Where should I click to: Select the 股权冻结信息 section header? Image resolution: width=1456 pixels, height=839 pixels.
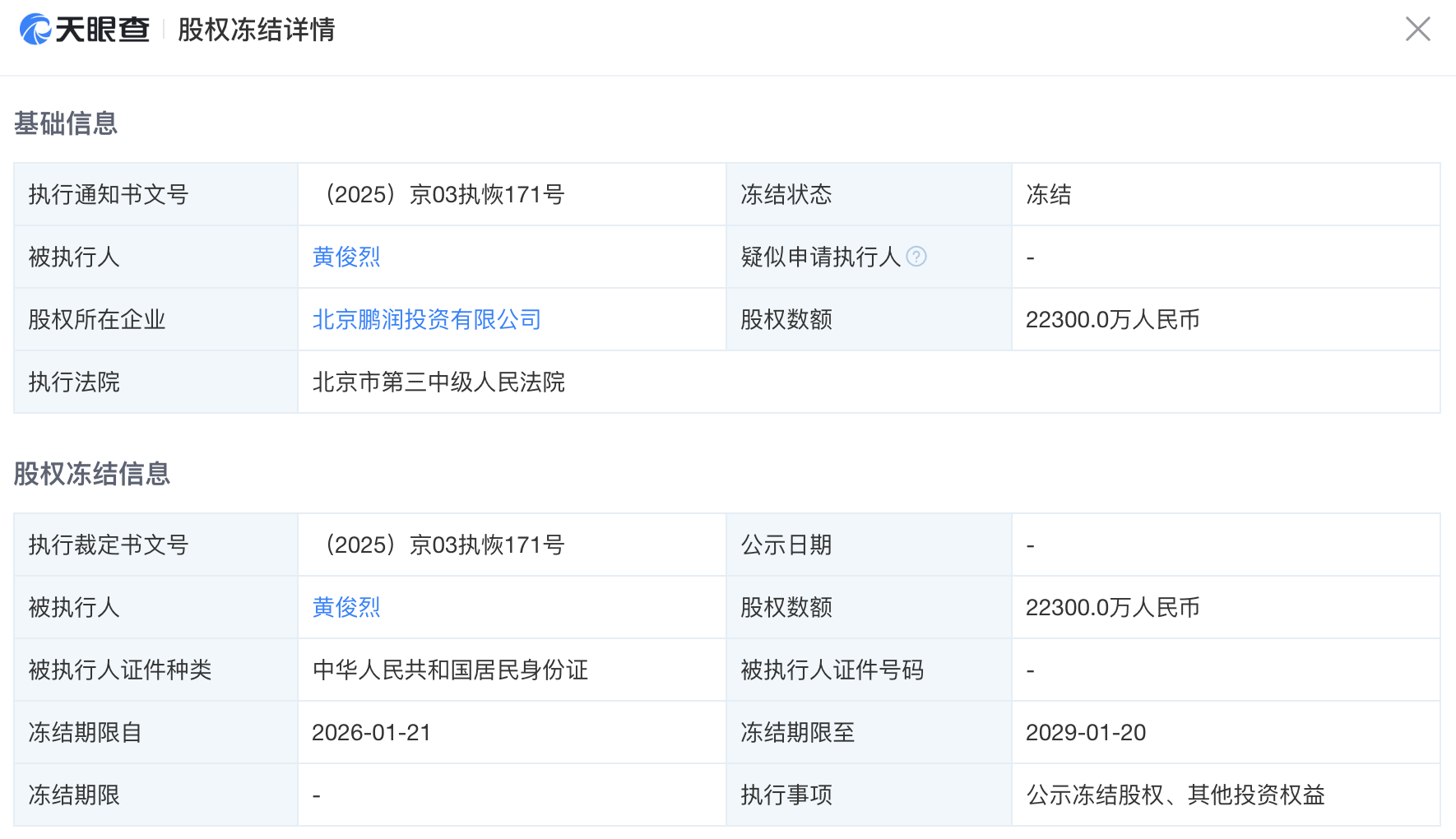pyautogui.click(x=90, y=474)
